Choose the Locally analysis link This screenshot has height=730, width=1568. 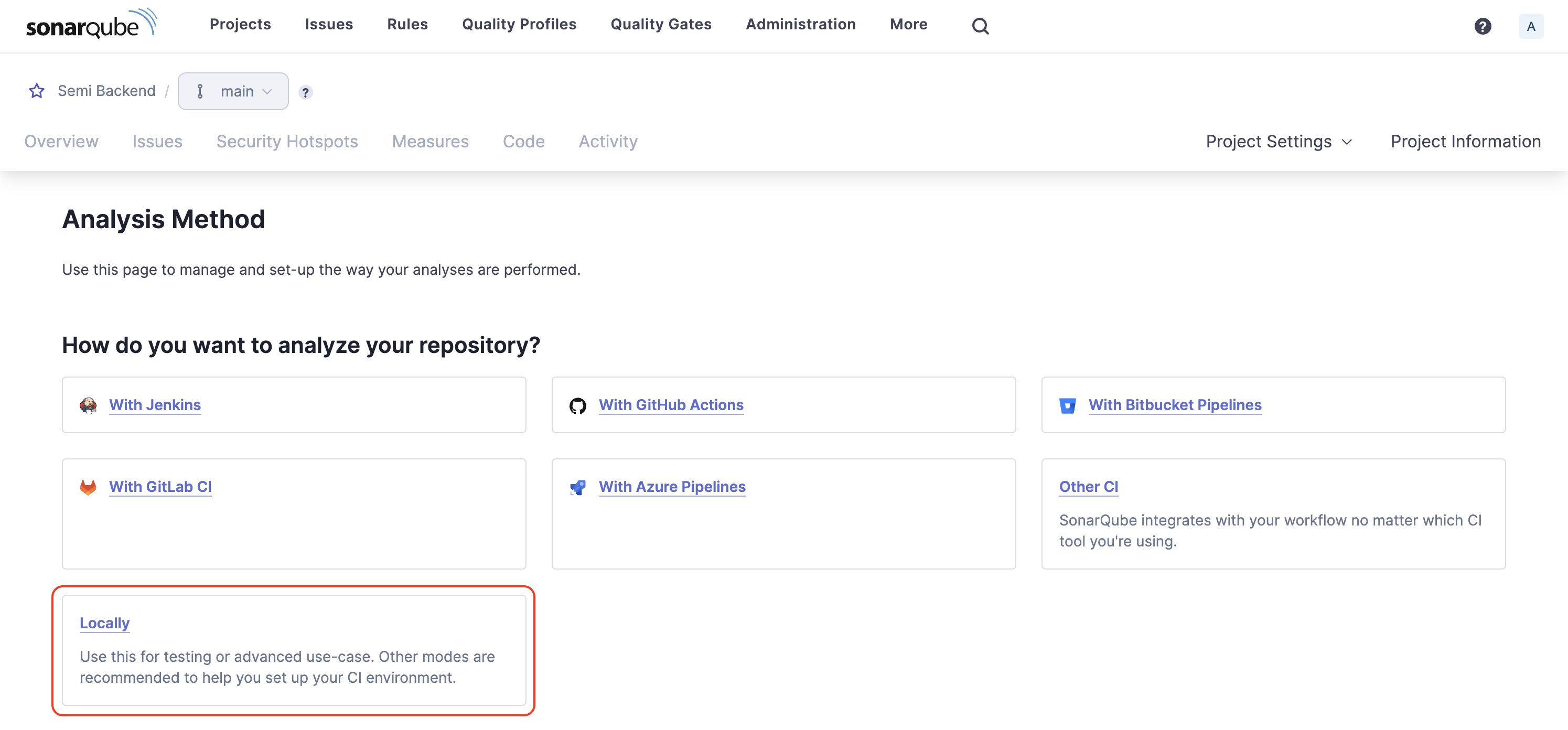pos(105,623)
